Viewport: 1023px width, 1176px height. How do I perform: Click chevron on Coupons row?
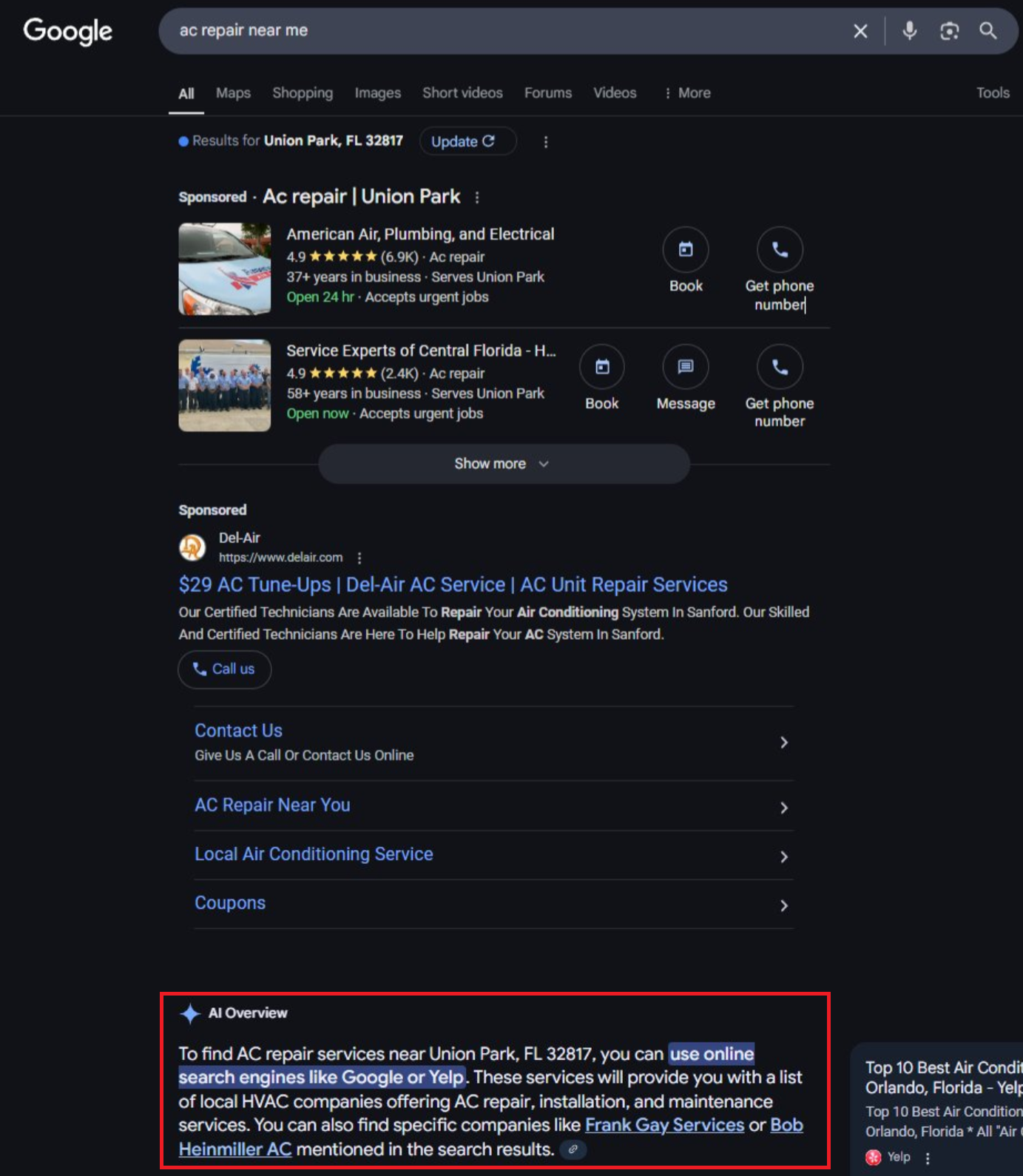click(x=784, y=905)
